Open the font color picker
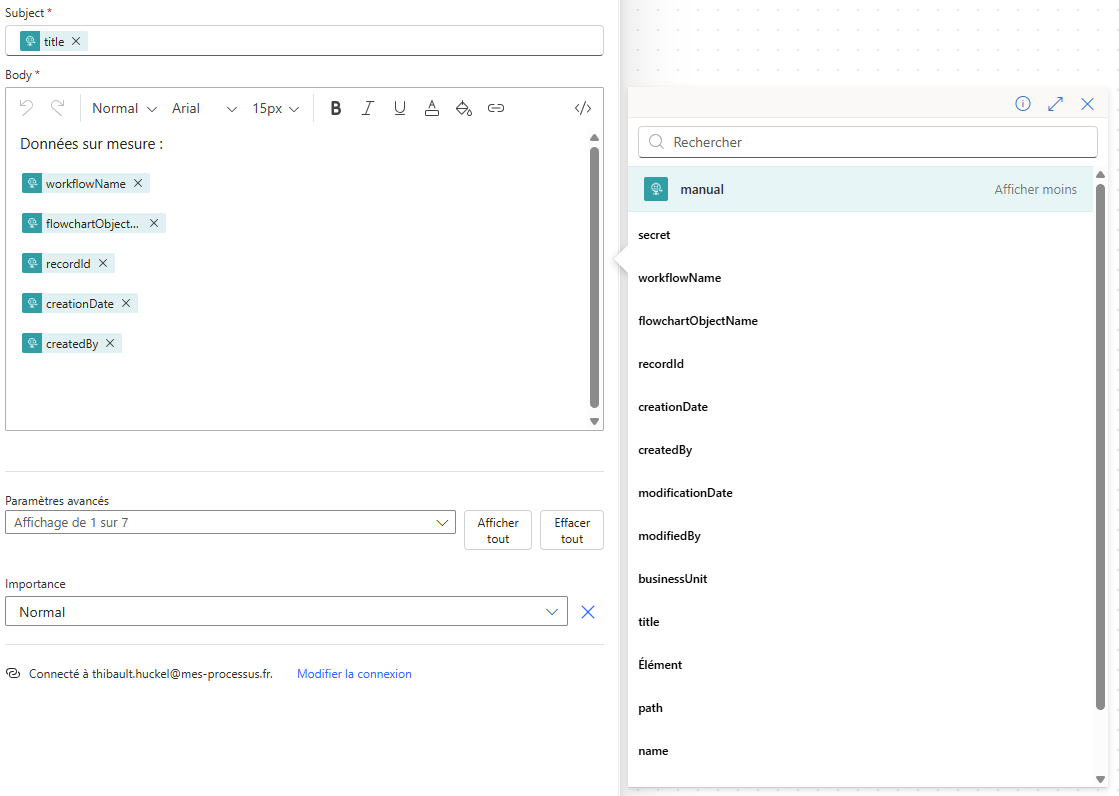Image resolution: width=1119 pixels, height=796 pixels. tap(431, 108)
